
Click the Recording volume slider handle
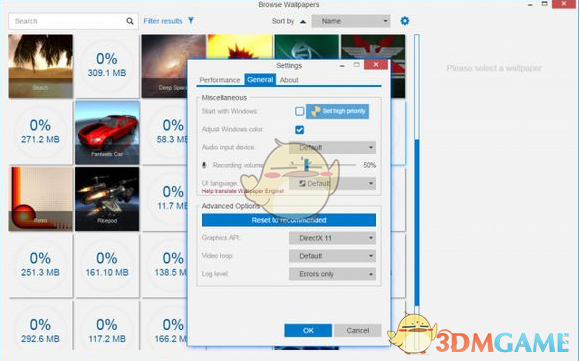(x=307, y=165)
